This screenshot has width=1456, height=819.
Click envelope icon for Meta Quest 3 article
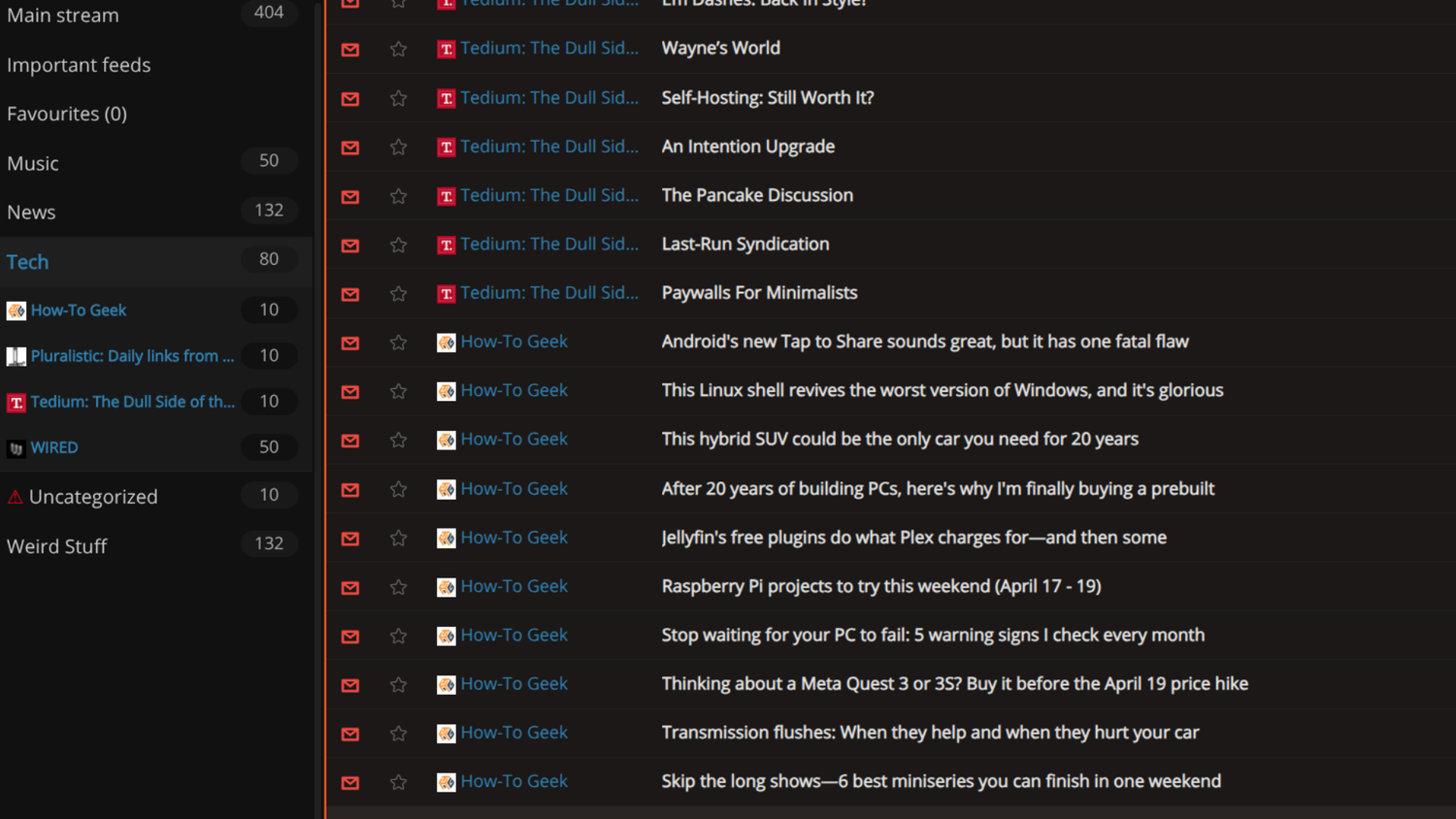pyautogui.click(x=350, y=684)
